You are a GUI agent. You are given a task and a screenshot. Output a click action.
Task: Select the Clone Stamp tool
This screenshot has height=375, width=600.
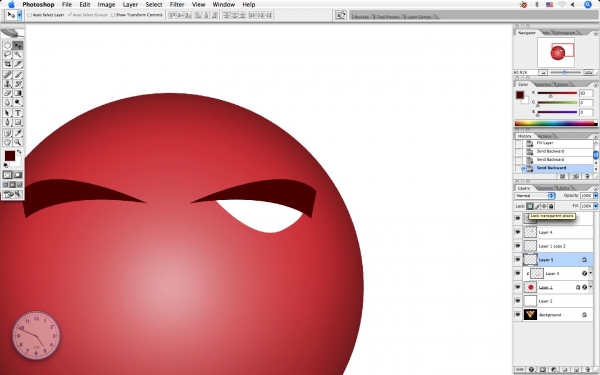[7, 84]
